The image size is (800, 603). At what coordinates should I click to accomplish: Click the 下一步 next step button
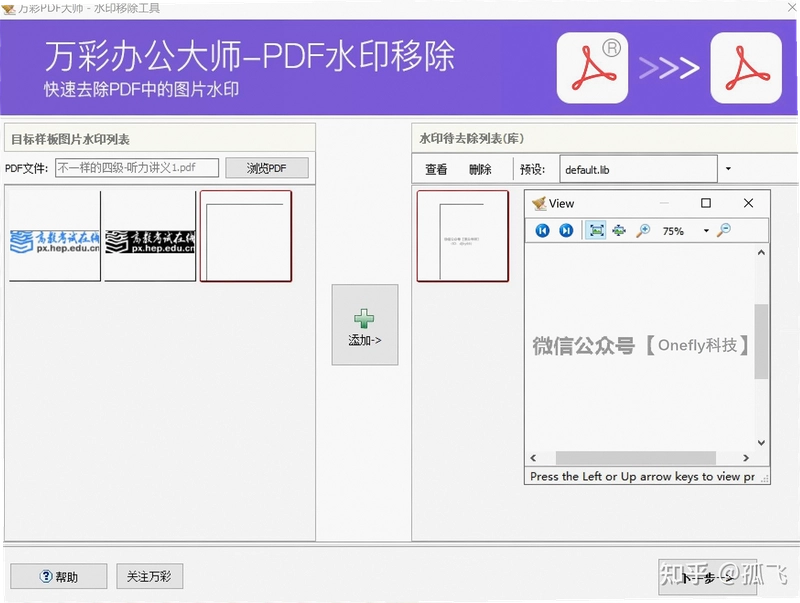click(707, 577)
